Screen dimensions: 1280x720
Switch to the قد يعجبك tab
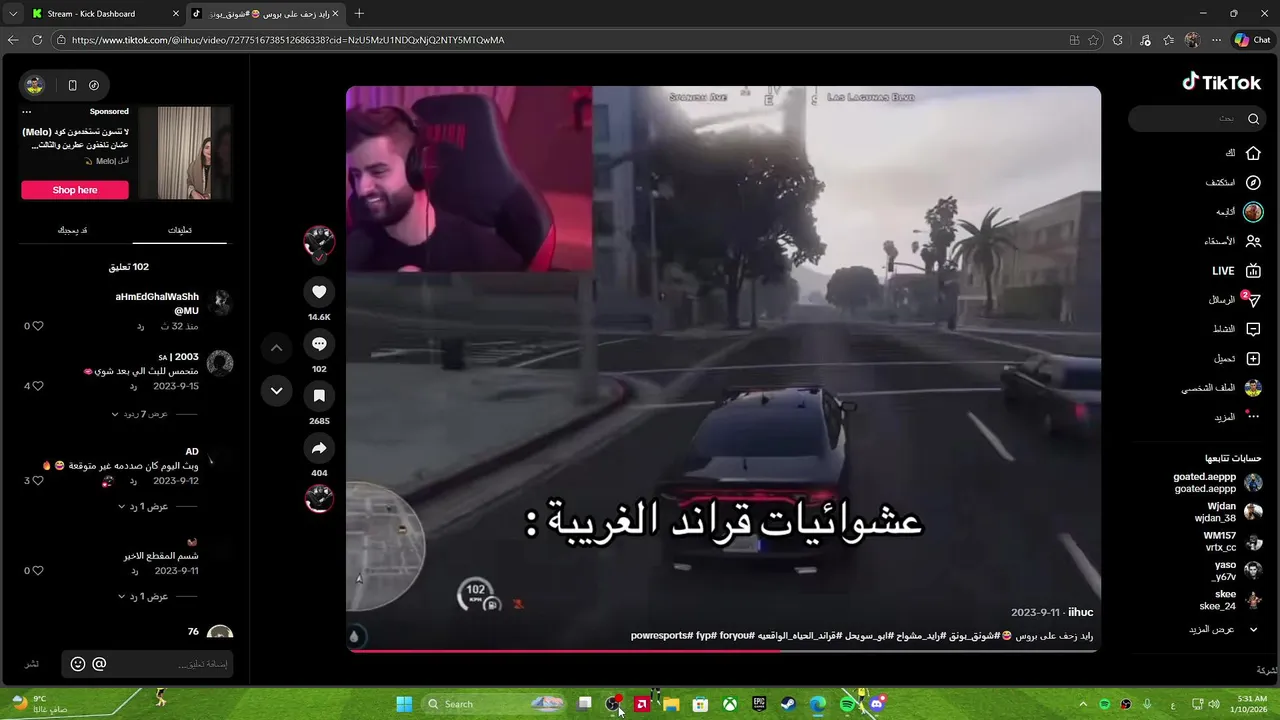72,230
